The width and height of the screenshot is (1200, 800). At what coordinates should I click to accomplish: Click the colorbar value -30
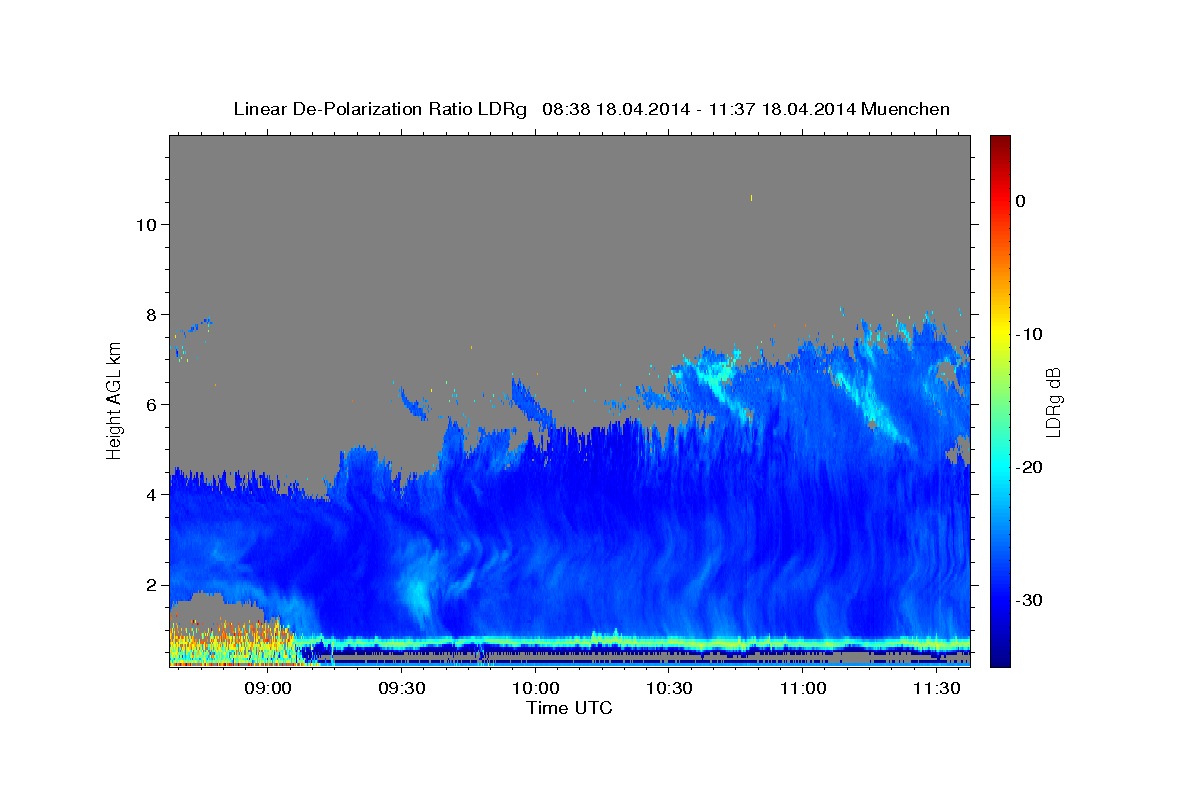(1029, 600)
